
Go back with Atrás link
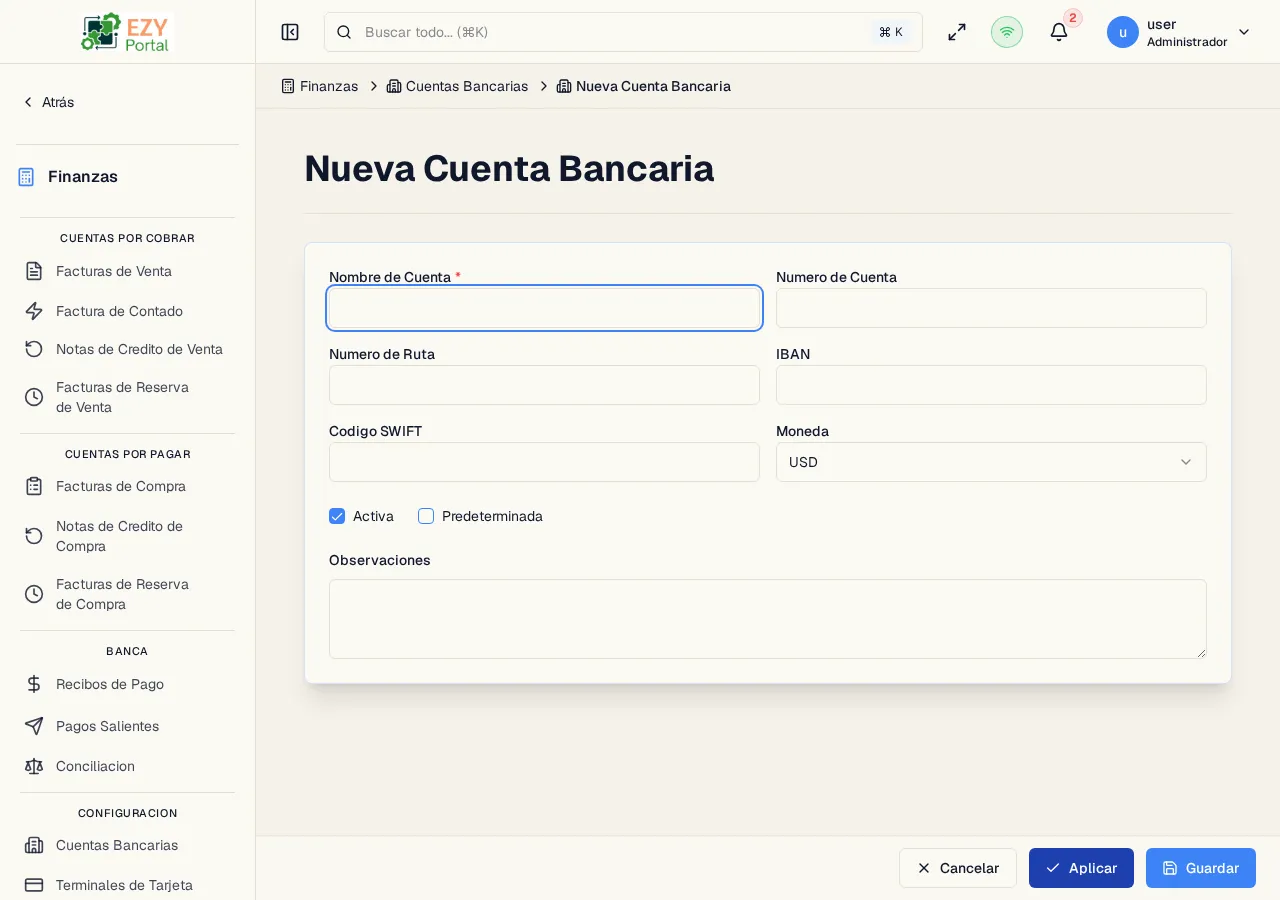(x=48, y=102)
